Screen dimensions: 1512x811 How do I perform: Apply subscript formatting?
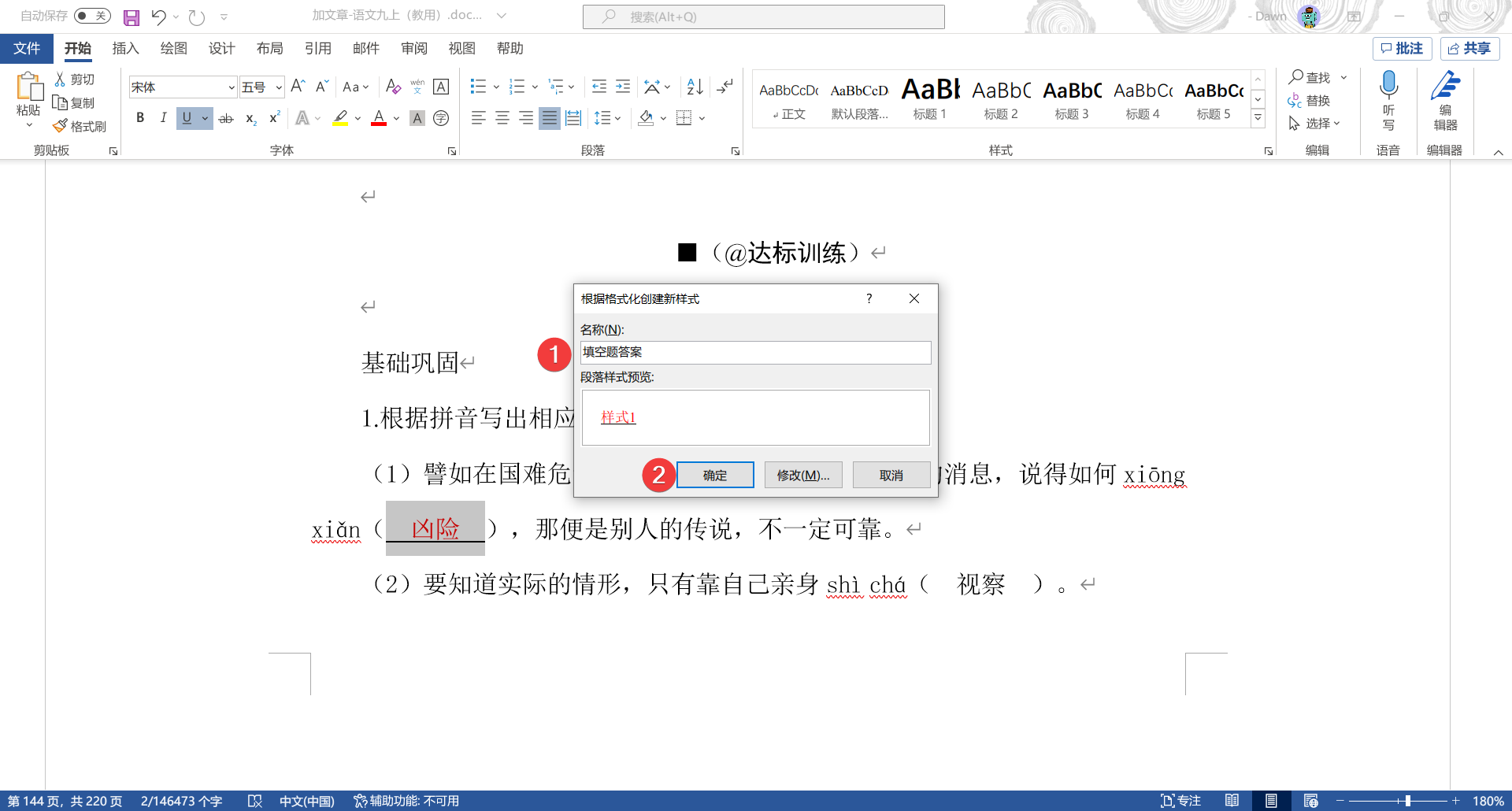click(251, 118)
